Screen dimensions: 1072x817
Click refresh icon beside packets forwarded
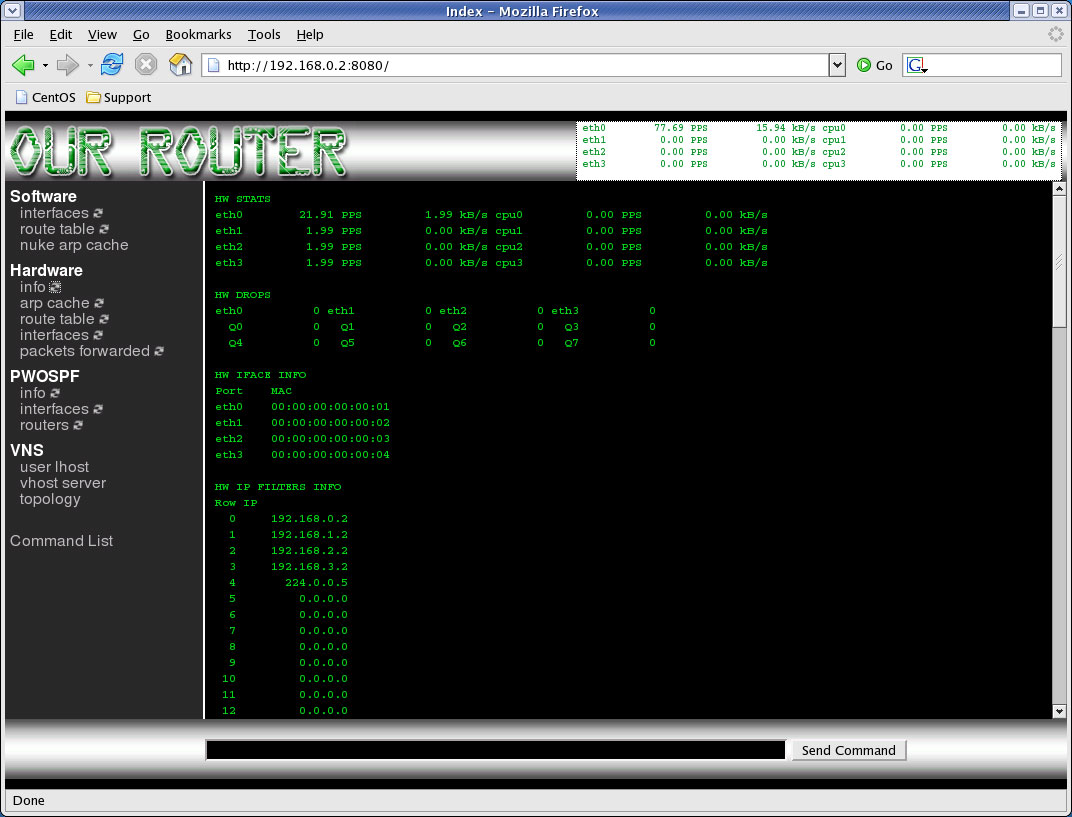[x=159, y=351]
